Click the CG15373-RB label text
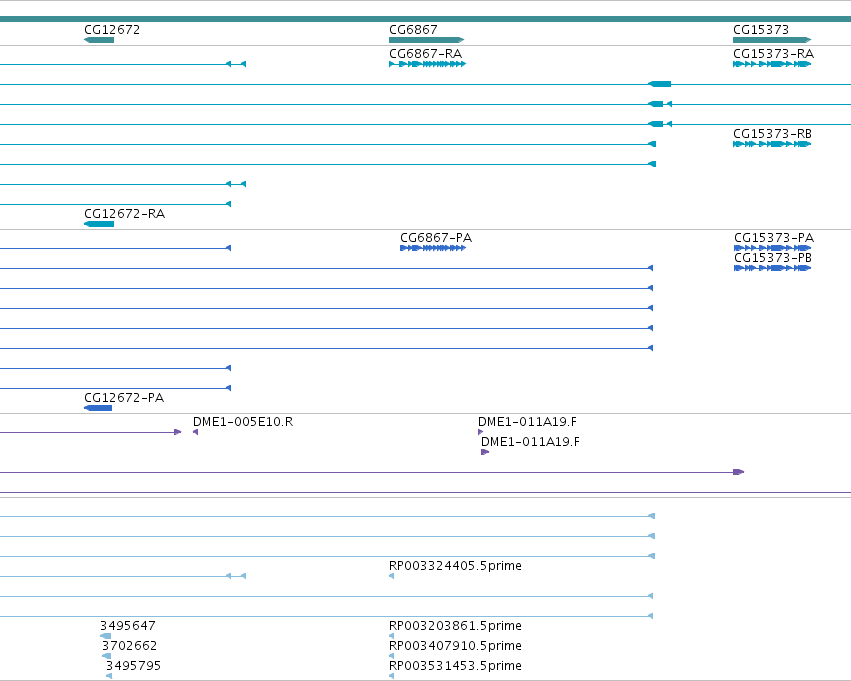This screenshot has width=851, height=681. click(x=772, y=133)
